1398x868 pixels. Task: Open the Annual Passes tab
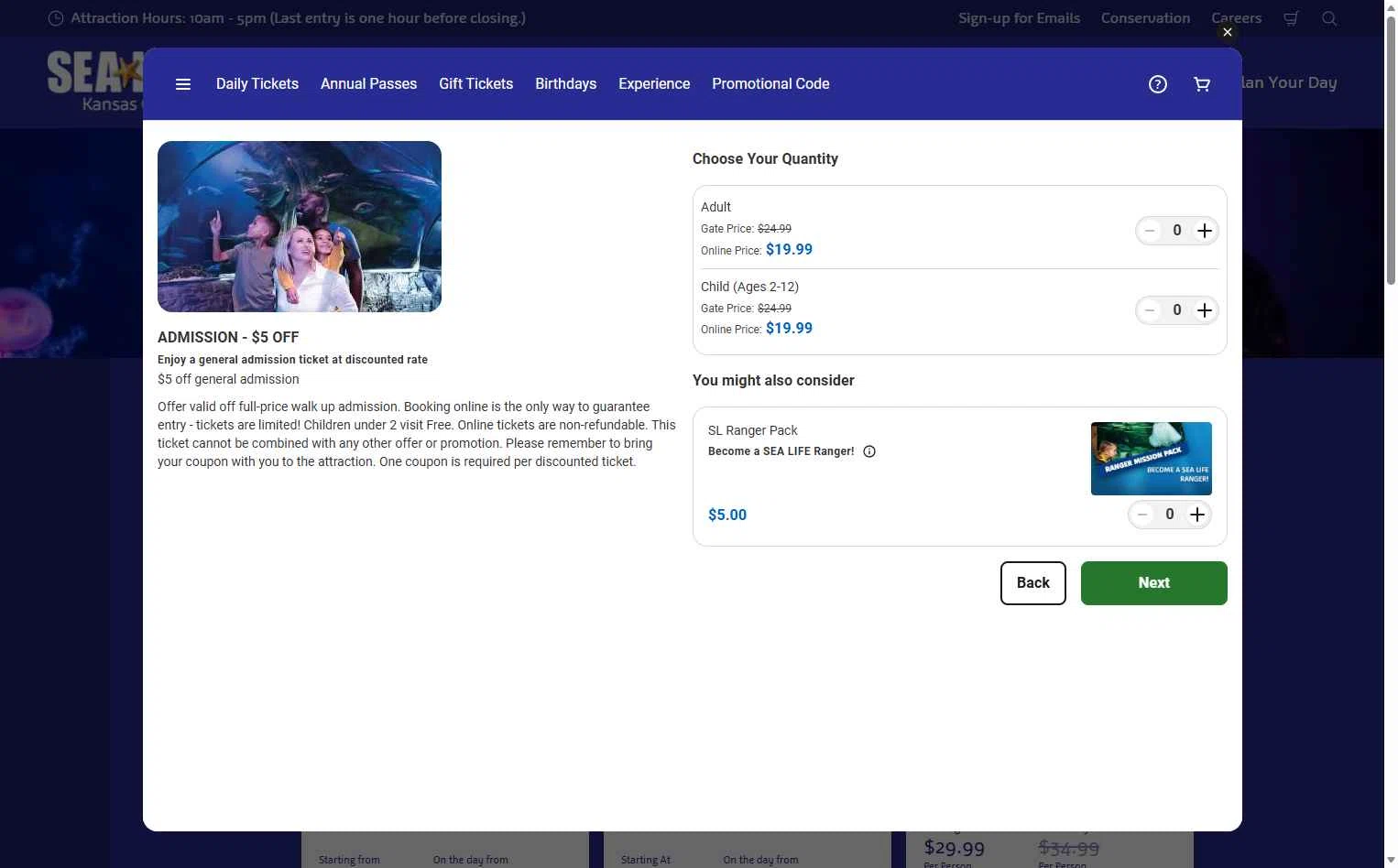(368, 83)
